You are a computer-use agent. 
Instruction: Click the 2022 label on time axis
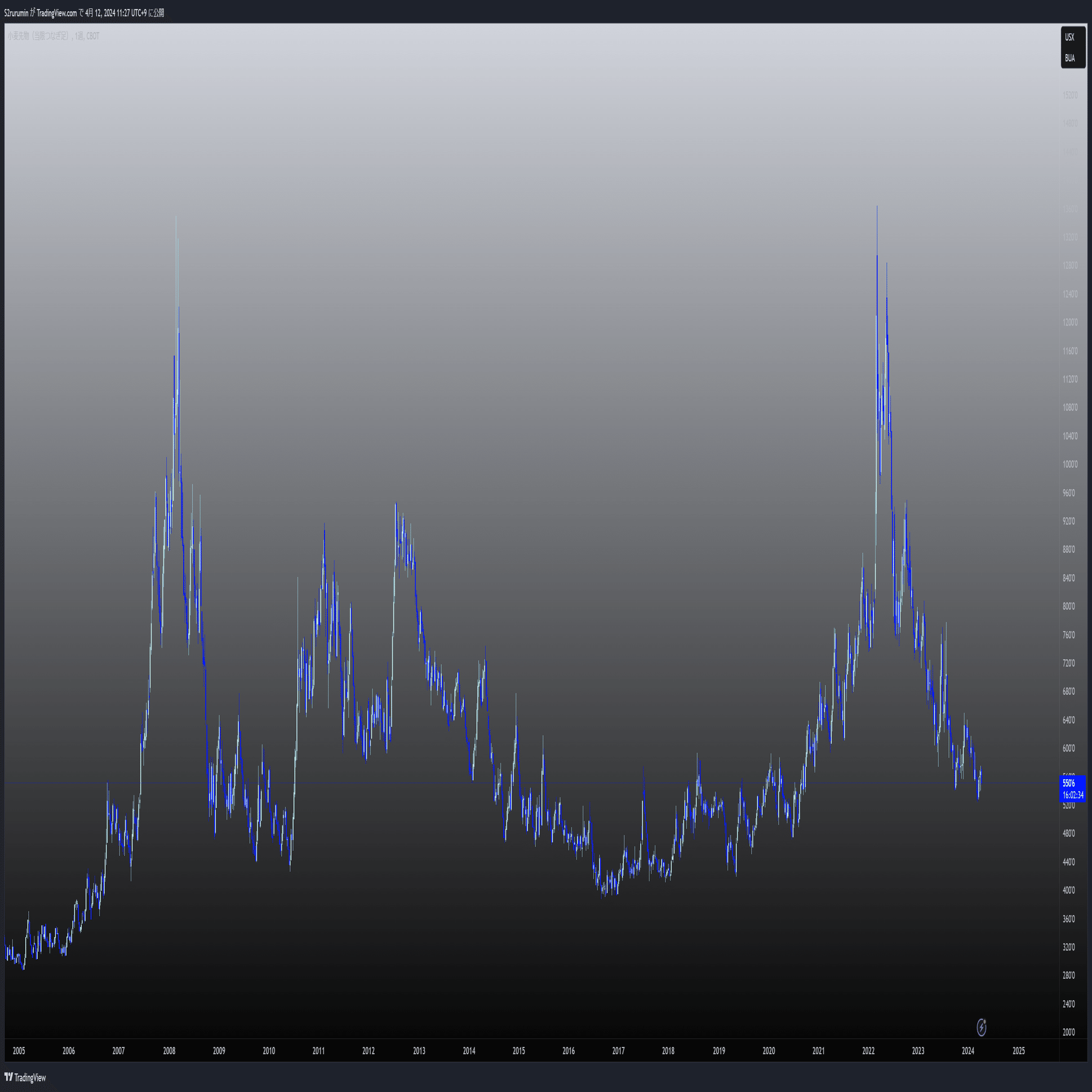868,1051
